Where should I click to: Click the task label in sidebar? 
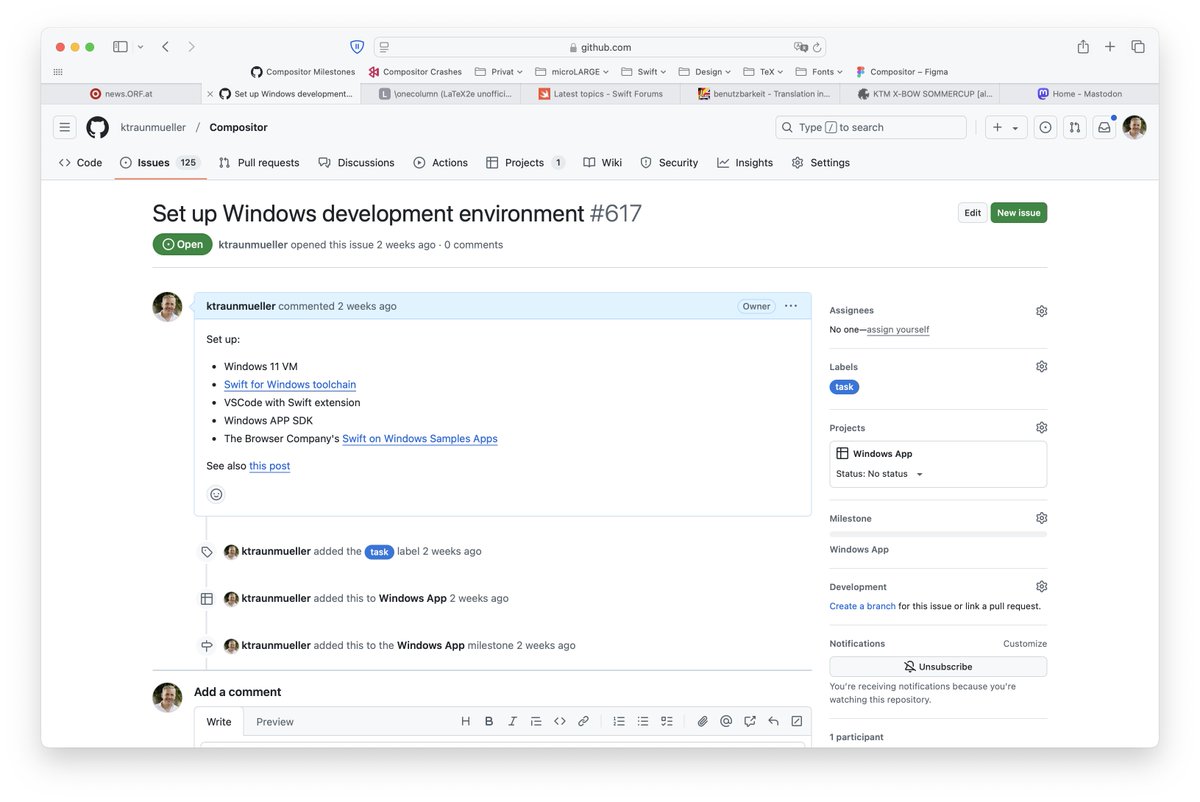tap(844, 387)
